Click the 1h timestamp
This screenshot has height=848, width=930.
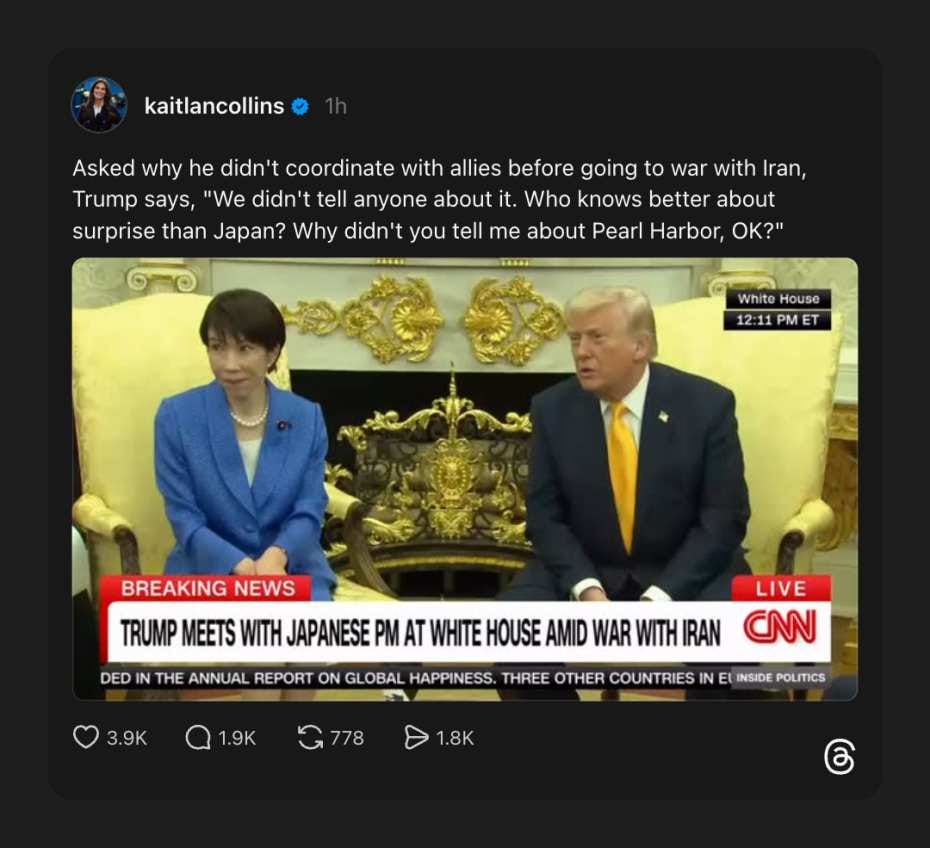pyautogui.click(x=336, y=106)
